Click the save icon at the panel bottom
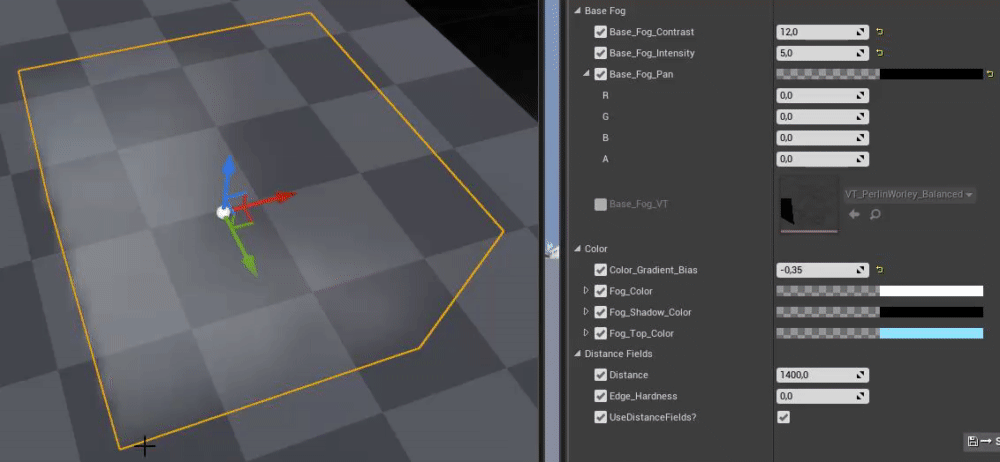This screenshot has height=462, width=1000. [973, 441]
